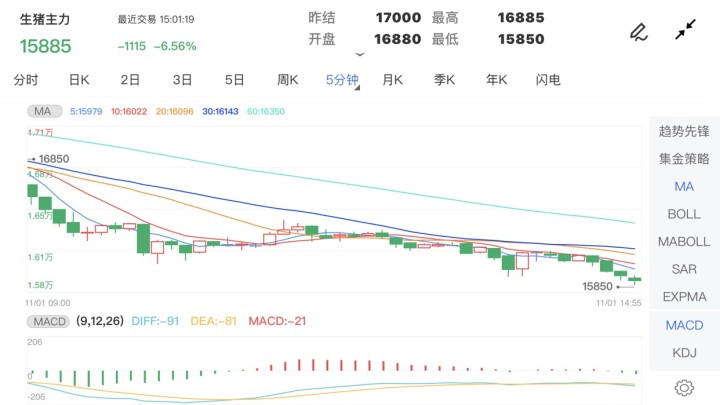Click the 最高 value 16885
The height and width of the screenshot is (405, 720).
click(521, 17)
